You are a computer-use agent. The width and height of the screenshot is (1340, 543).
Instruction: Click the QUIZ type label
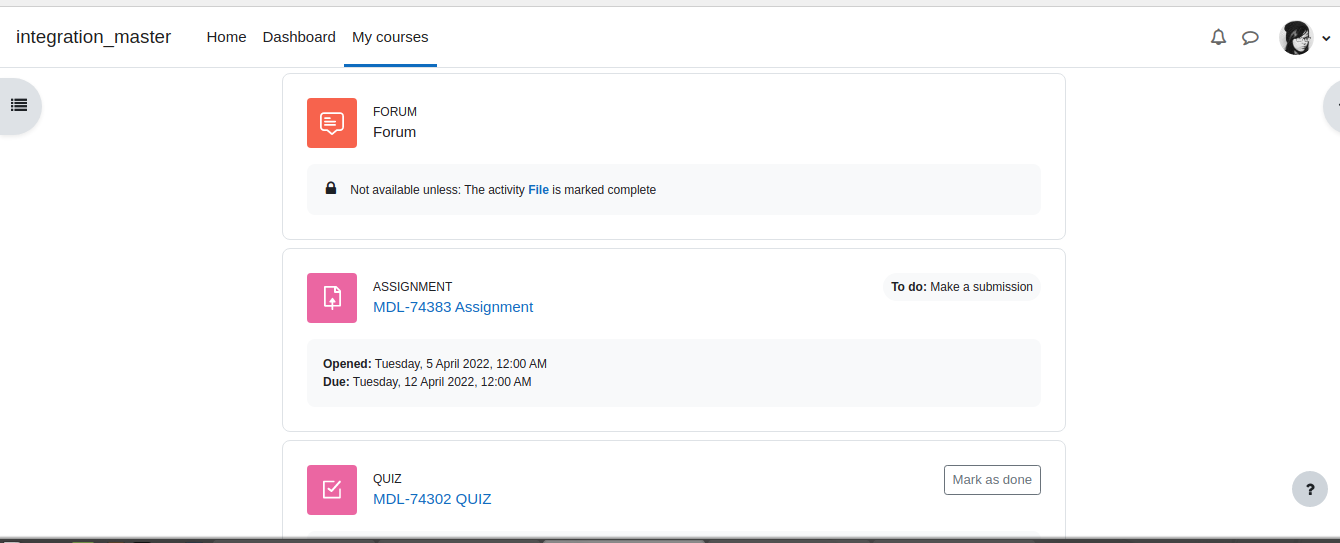click(387, 479)
